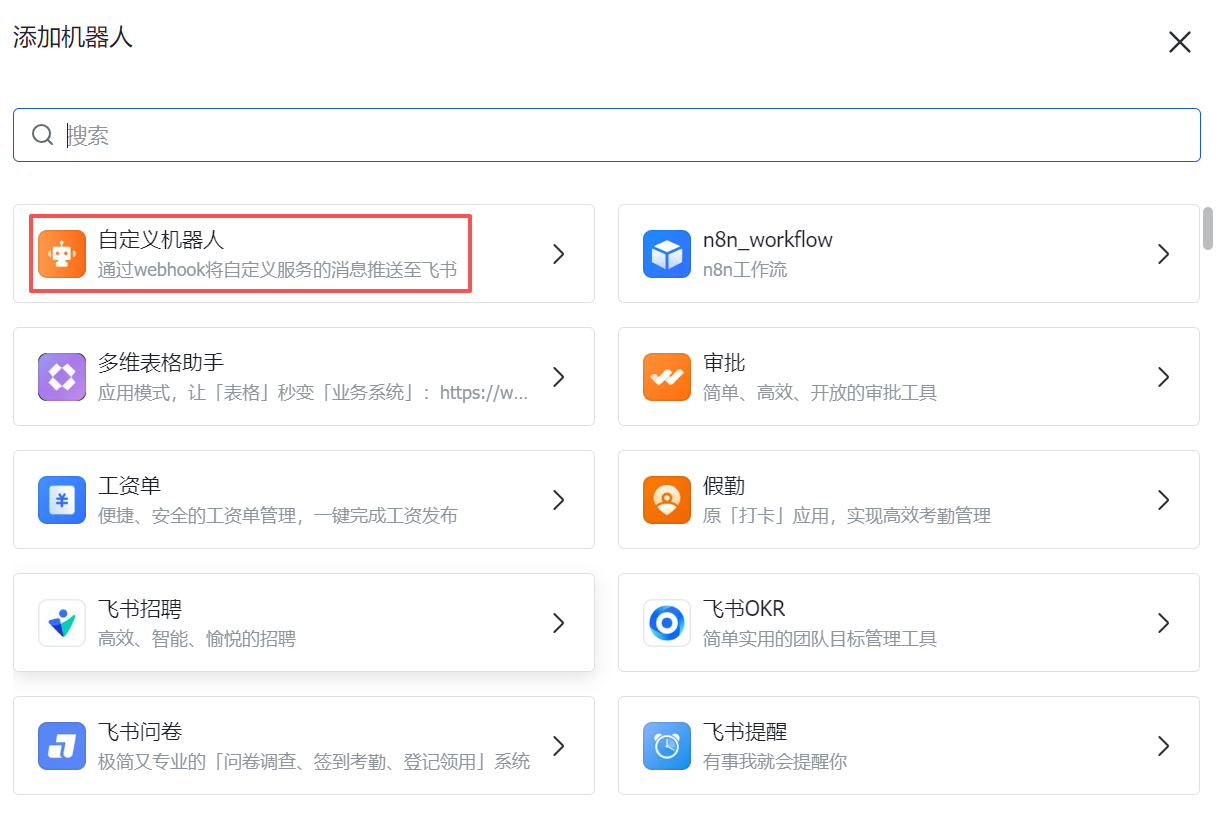Viewport: 1221px width, 825px height.
Task: Click the purple 多维表格助手 icon
Action: tap(62, 377)
